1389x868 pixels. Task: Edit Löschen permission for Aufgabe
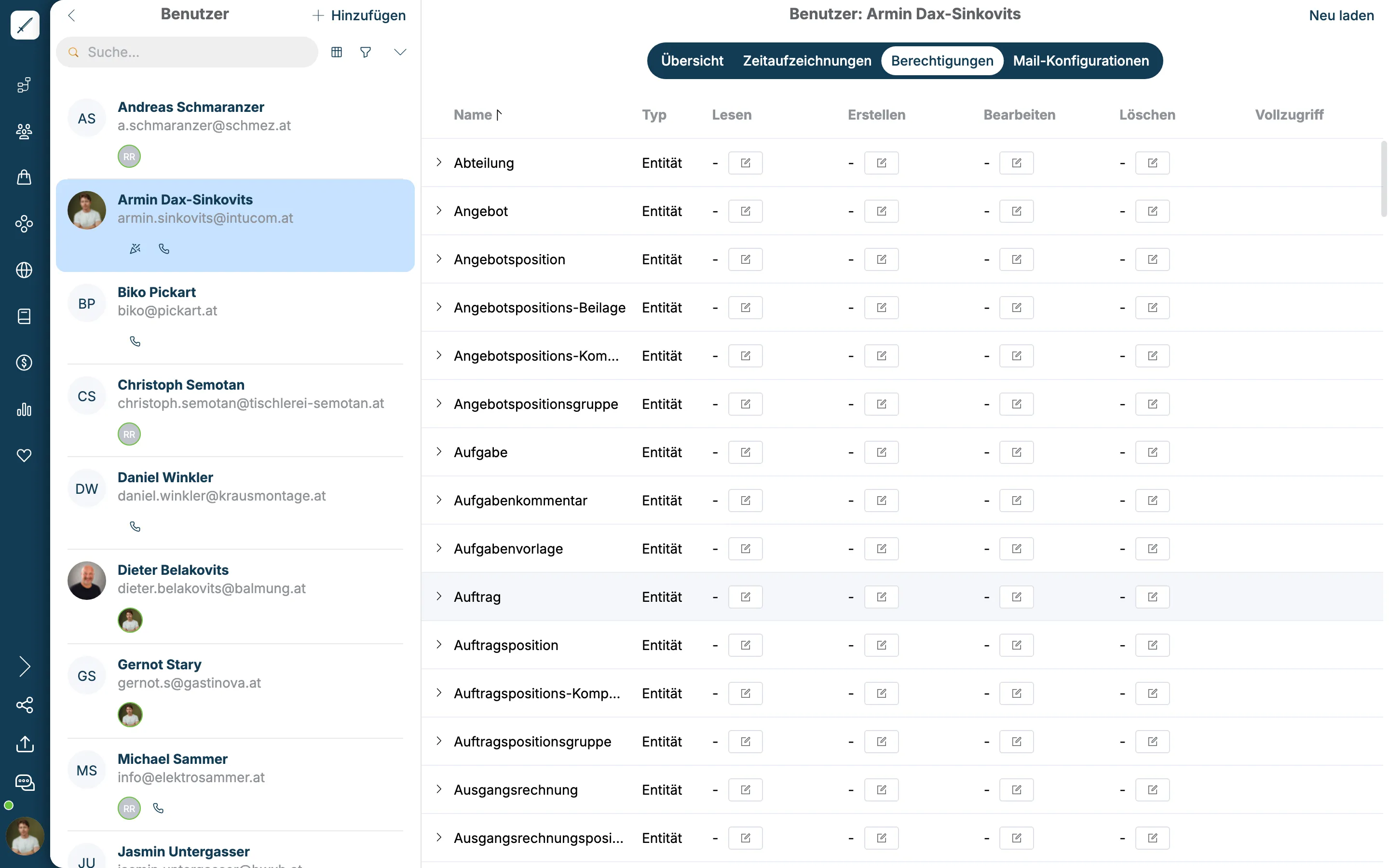click(x=1152, y=452)
